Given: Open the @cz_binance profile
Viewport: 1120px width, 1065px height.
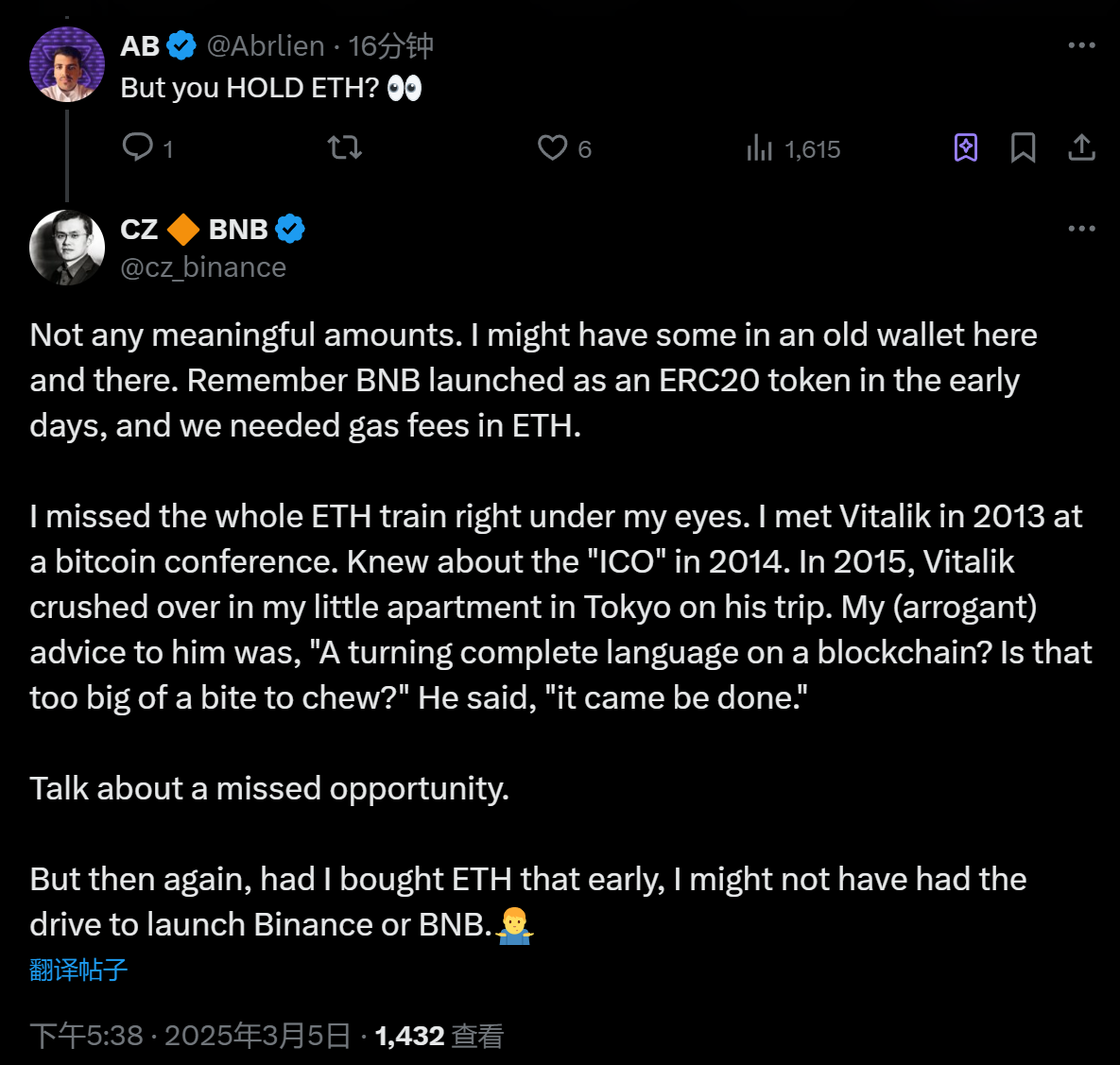Looking at the screenshot, I should pos(203,266).
